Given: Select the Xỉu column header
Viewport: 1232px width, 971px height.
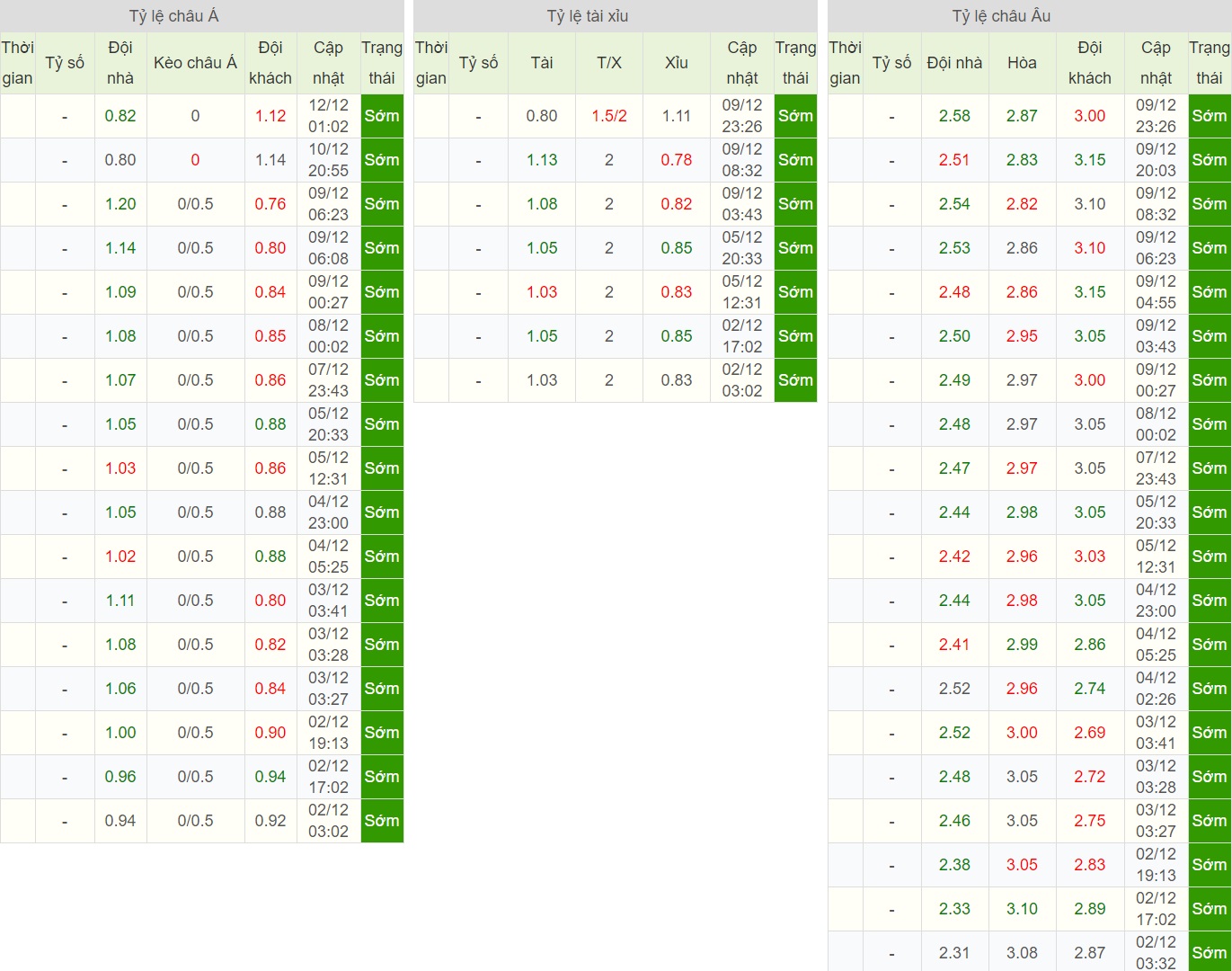Looking at the screenshot, I should [677, 63].
